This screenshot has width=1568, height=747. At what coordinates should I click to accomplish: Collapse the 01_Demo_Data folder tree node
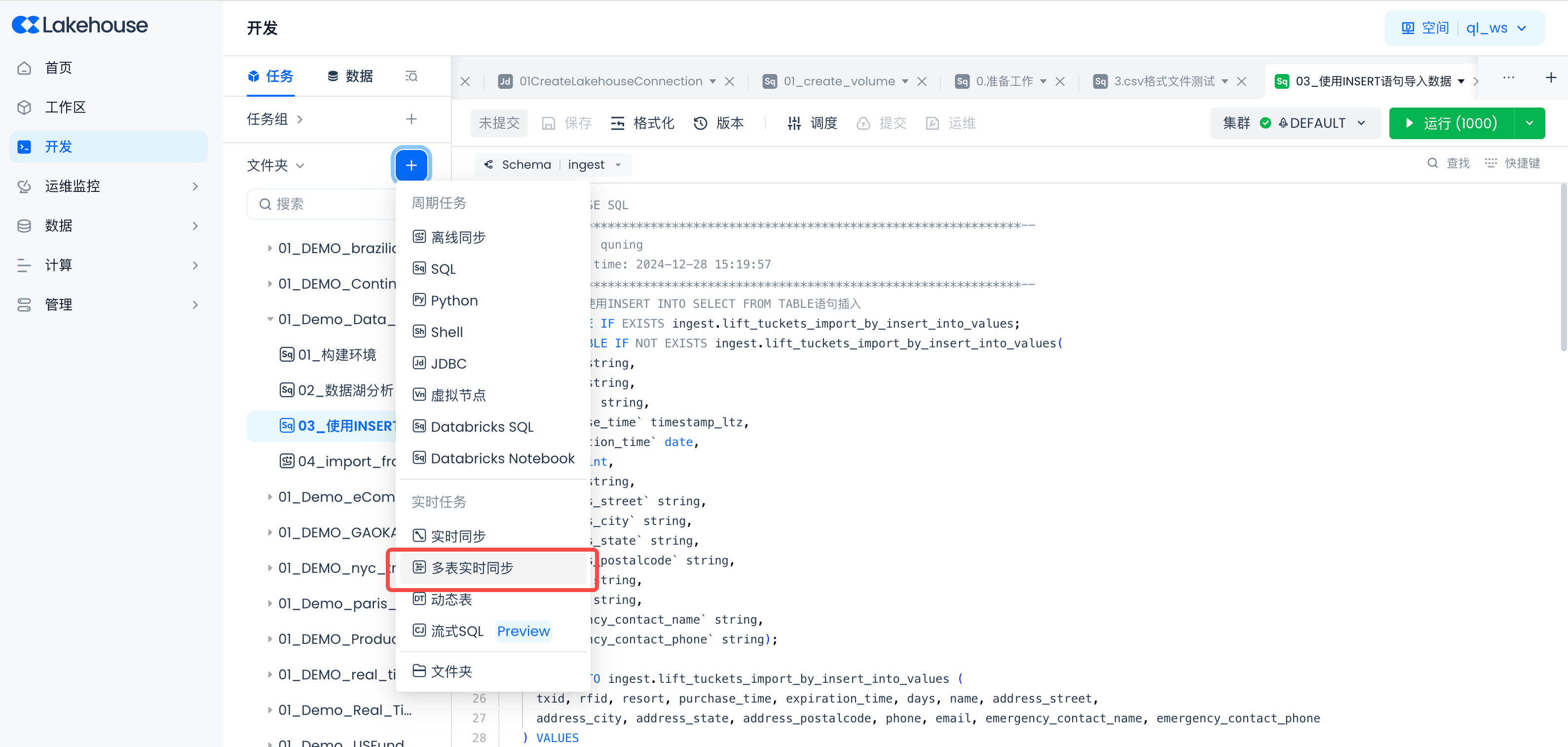pos(270,319)
